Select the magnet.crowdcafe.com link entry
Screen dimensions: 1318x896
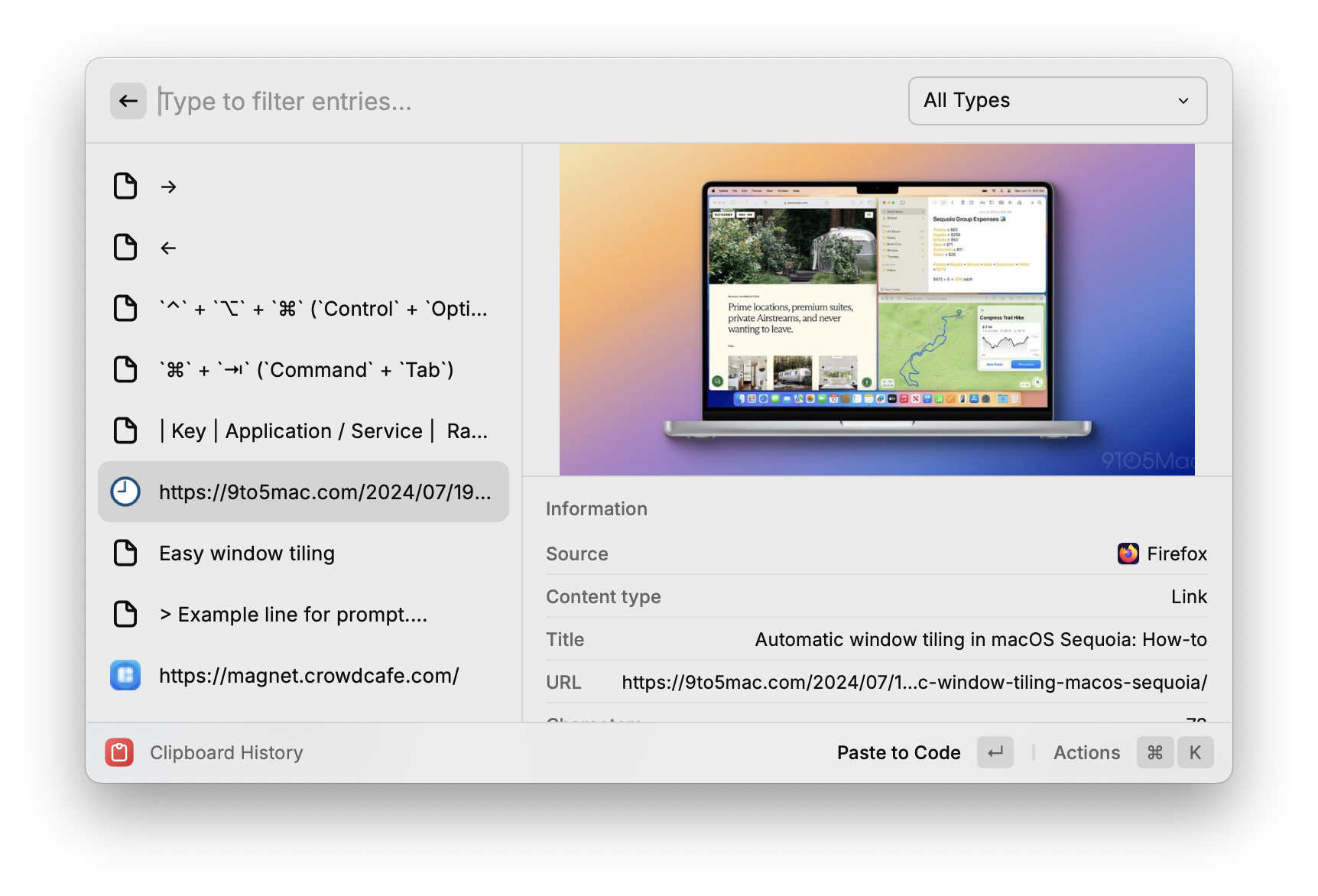point(309,676)
